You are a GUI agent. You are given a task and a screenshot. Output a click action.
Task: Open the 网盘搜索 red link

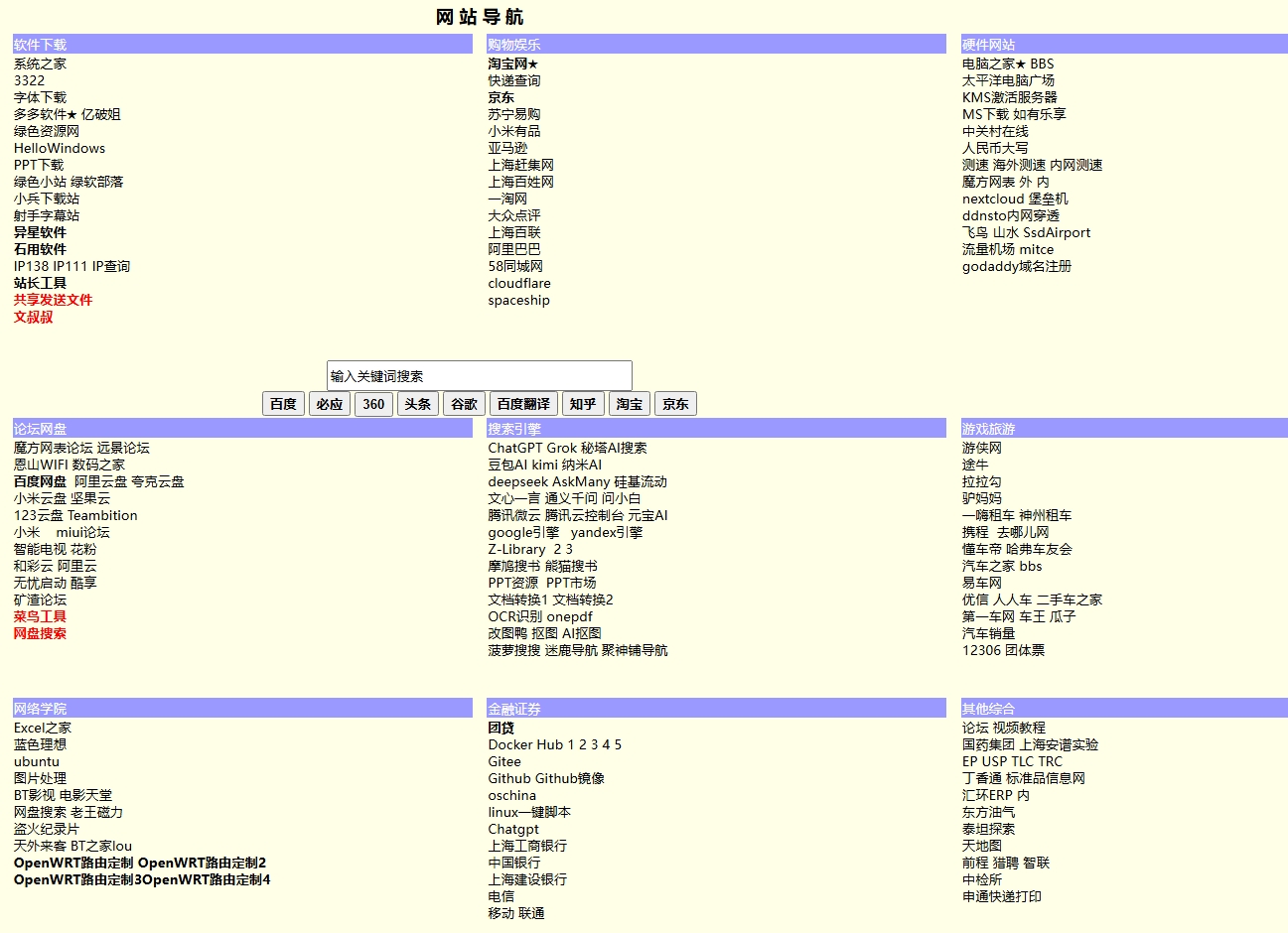(40, 633)
